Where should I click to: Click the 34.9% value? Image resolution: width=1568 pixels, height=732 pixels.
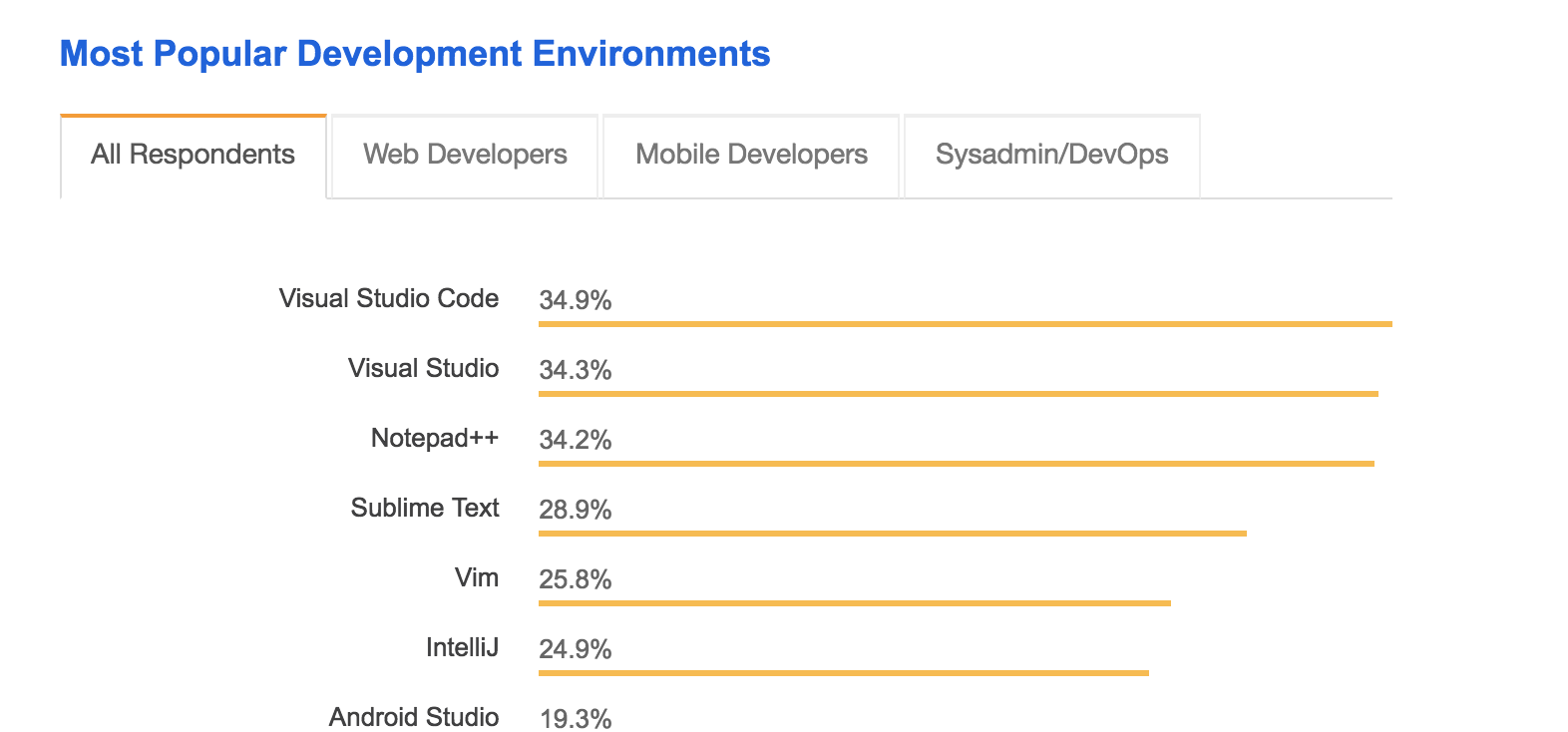576,300
